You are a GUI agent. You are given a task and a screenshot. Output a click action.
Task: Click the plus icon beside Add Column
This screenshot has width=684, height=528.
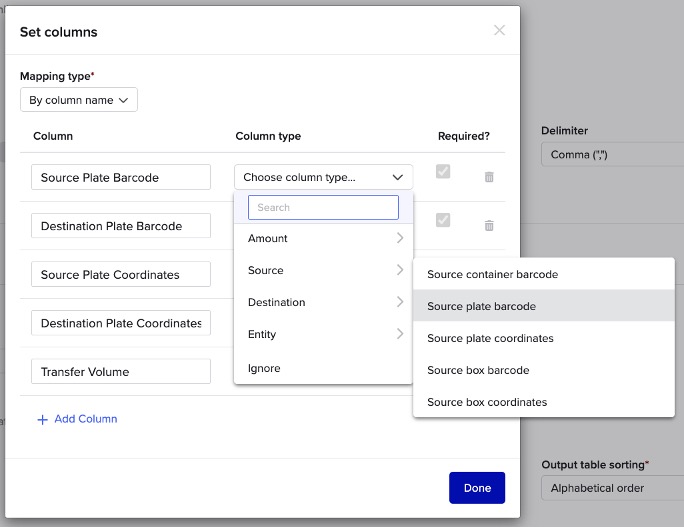[x=42, y=420]
